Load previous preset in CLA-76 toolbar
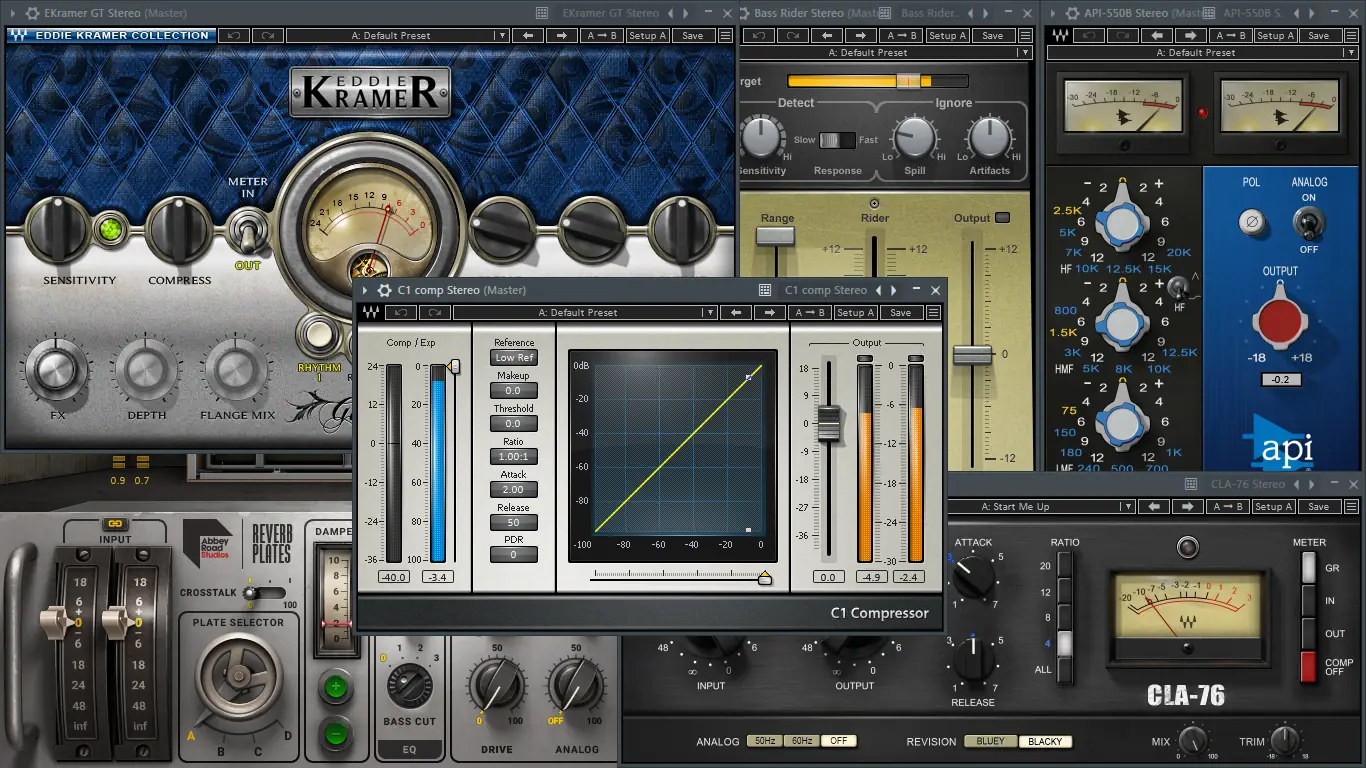The image size is (1366, 768). [1154, 507]
